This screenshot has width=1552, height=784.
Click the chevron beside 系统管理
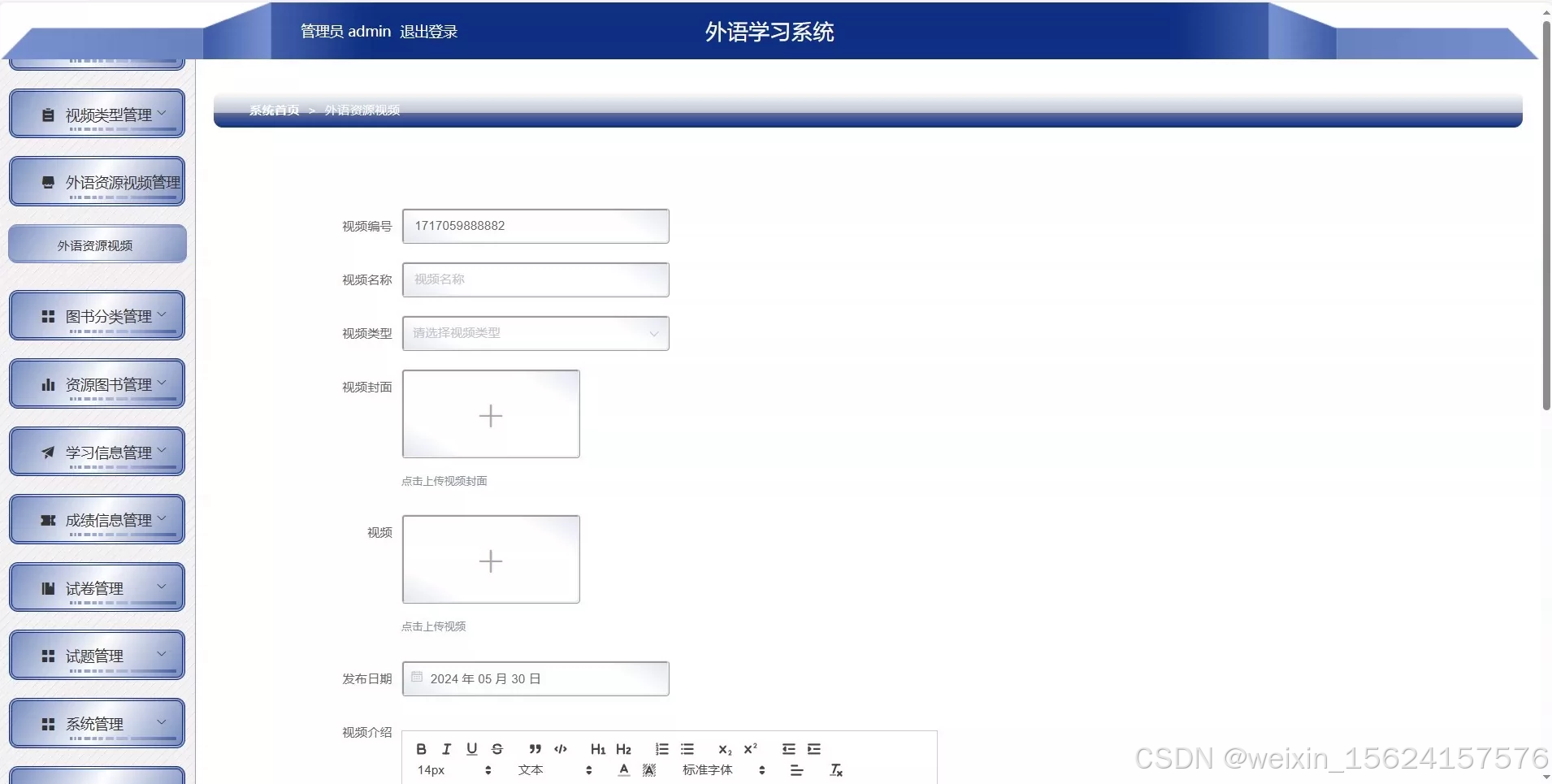point(162,721)
